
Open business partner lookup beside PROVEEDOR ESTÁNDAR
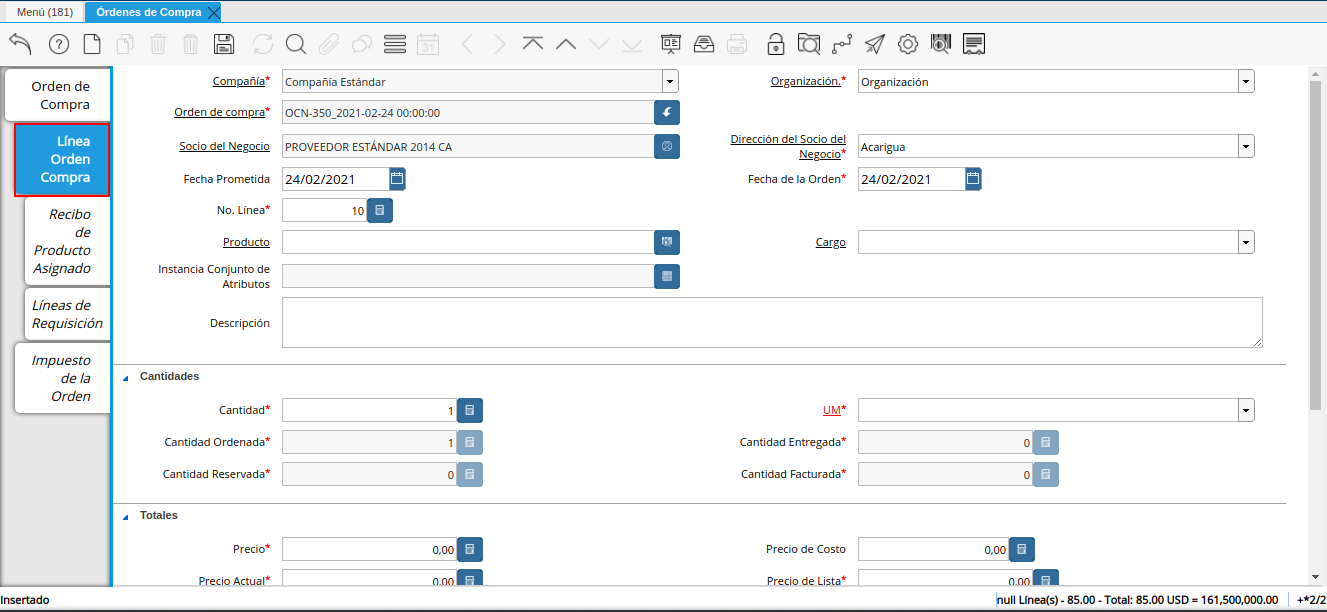tap(667, 146)
